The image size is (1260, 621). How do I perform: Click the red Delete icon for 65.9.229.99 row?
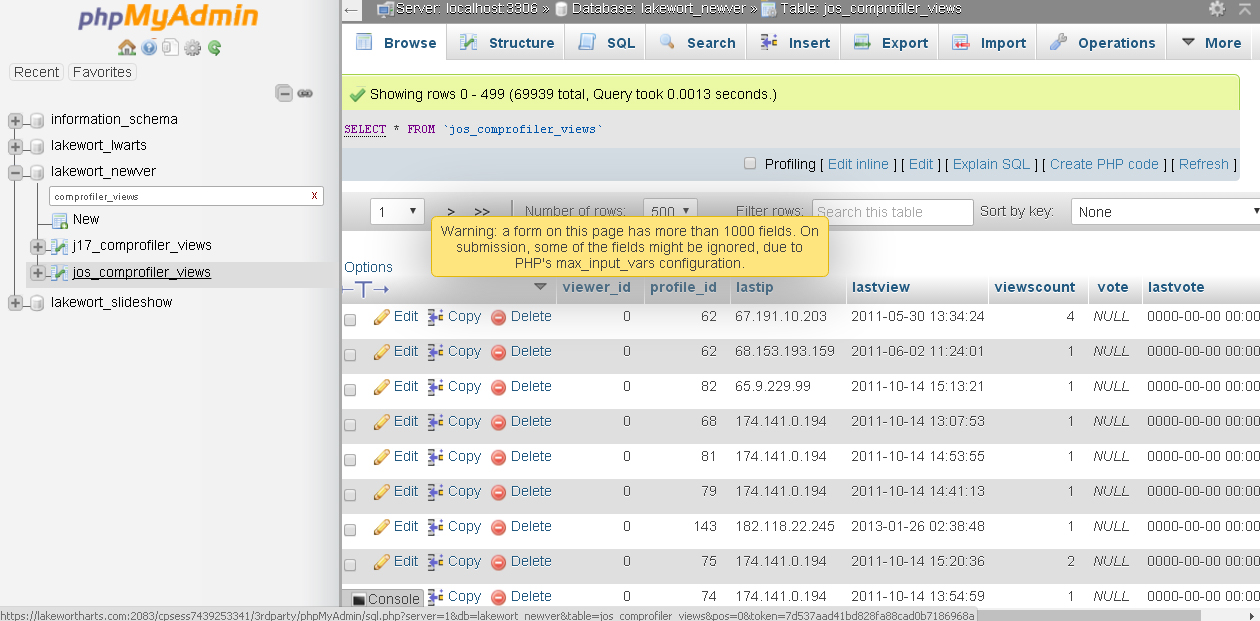click(x=498, y=387)
